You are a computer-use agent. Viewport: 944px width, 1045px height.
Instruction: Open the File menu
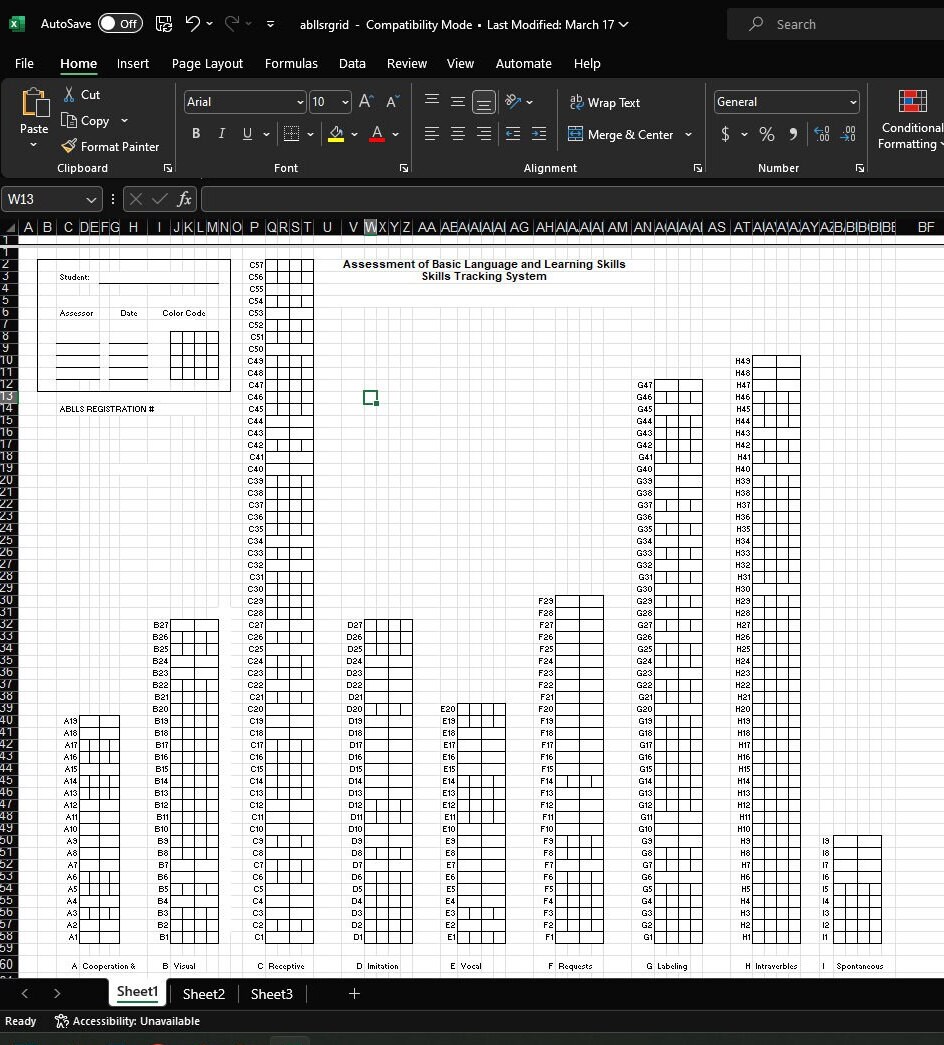[24, 63]
